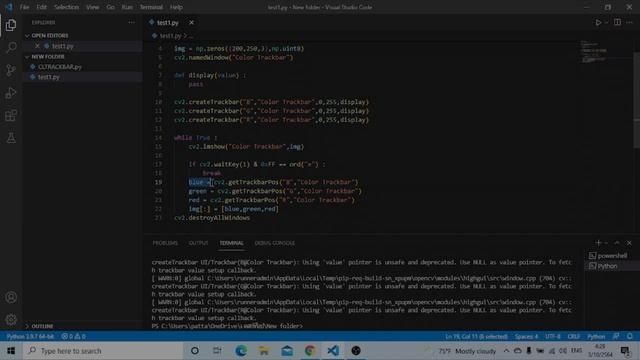Maximize the terminal panel size
Screen dimensions: 640x360
pos(617,243)
